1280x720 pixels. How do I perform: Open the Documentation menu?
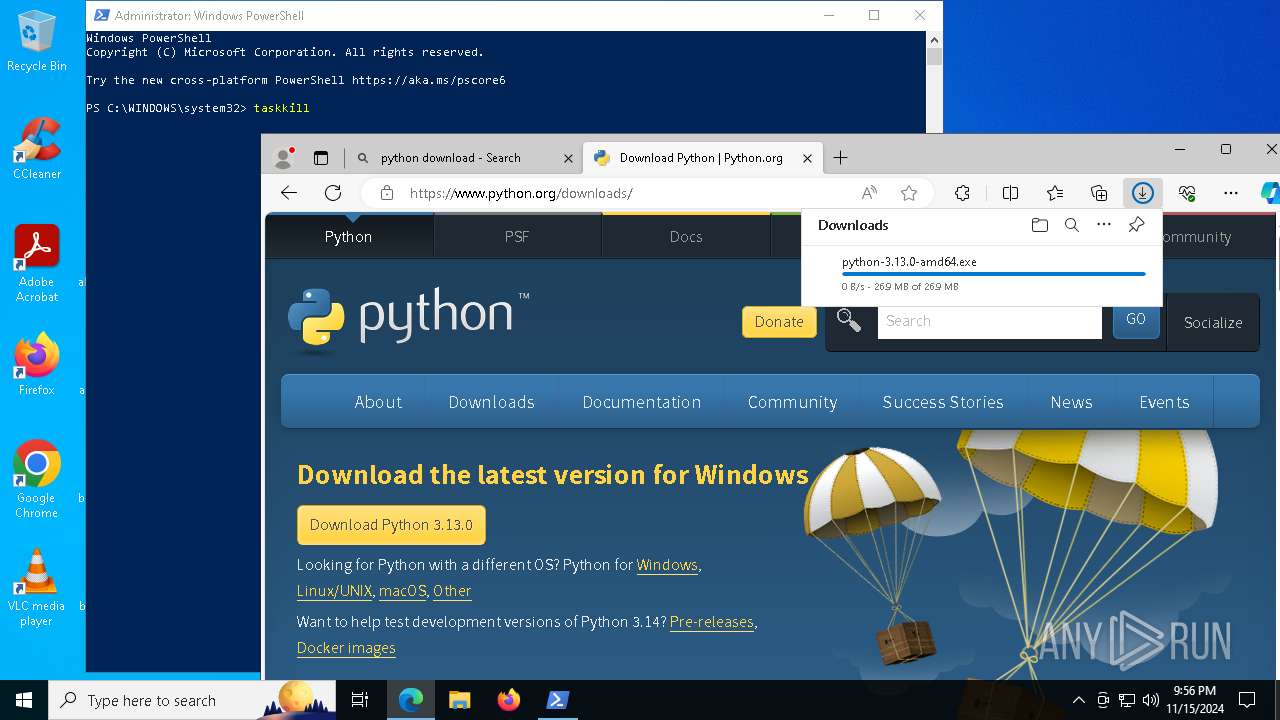point(641,402)
